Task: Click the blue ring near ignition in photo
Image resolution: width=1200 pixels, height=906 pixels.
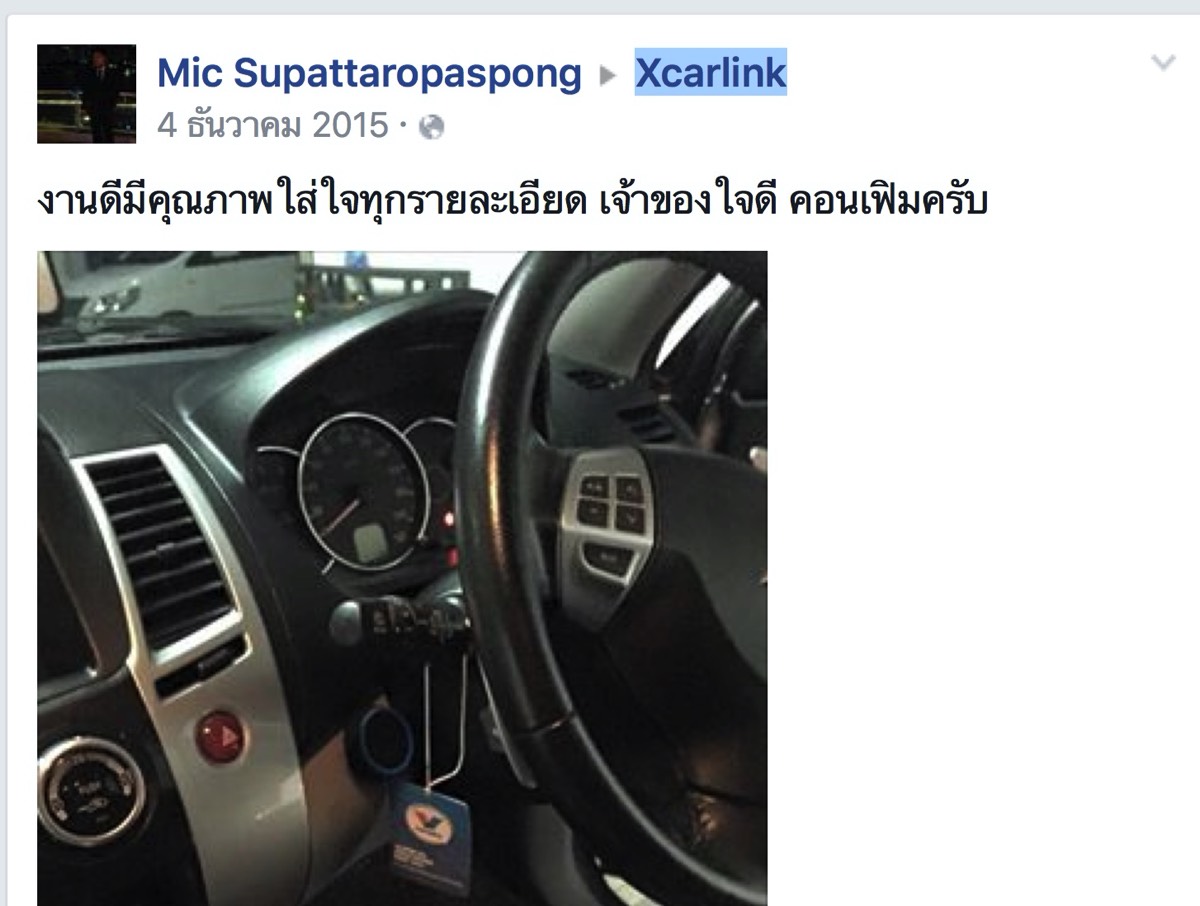Action: tap(382, 745)
